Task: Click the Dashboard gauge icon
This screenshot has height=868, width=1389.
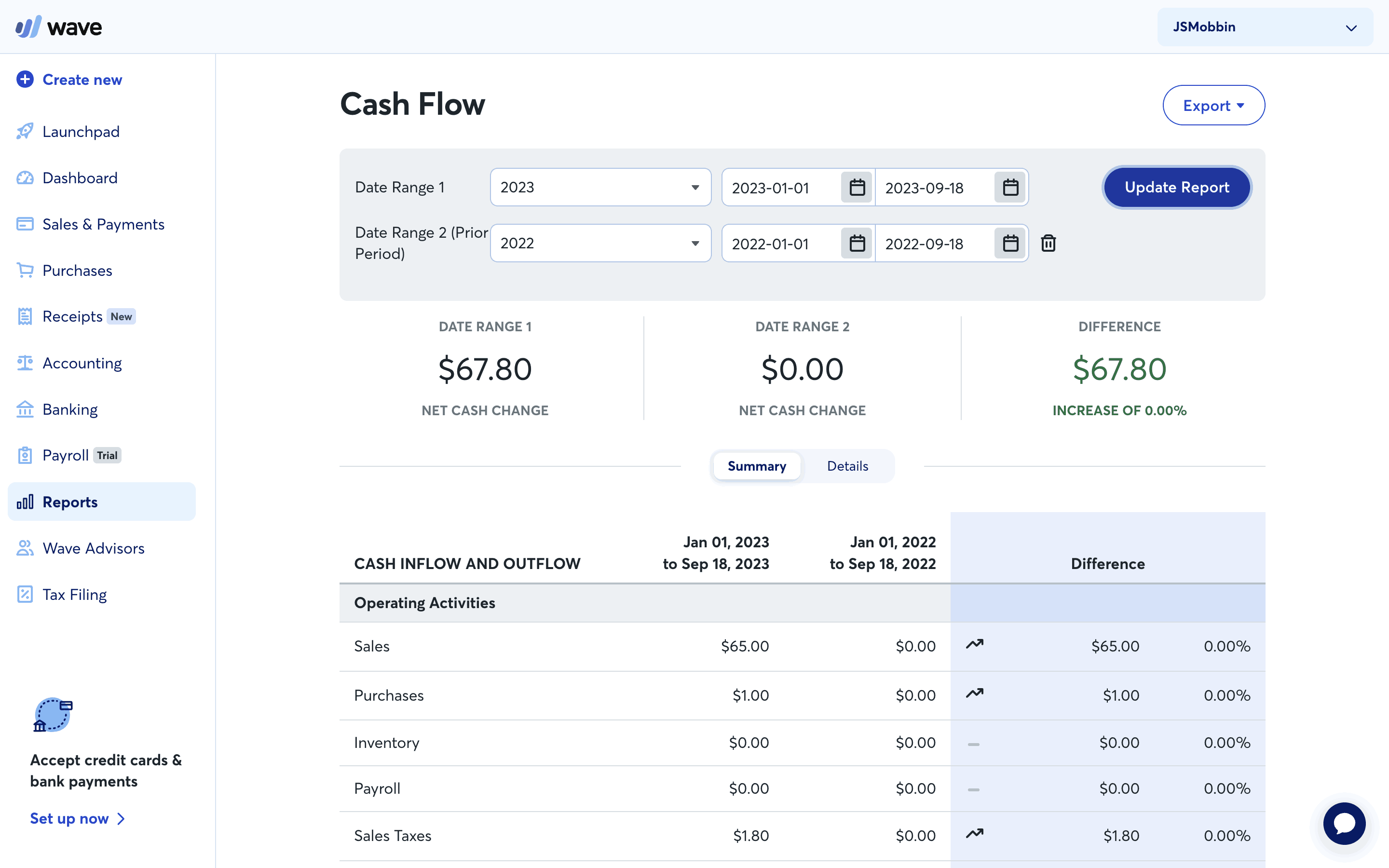Action: coord(25,178)
